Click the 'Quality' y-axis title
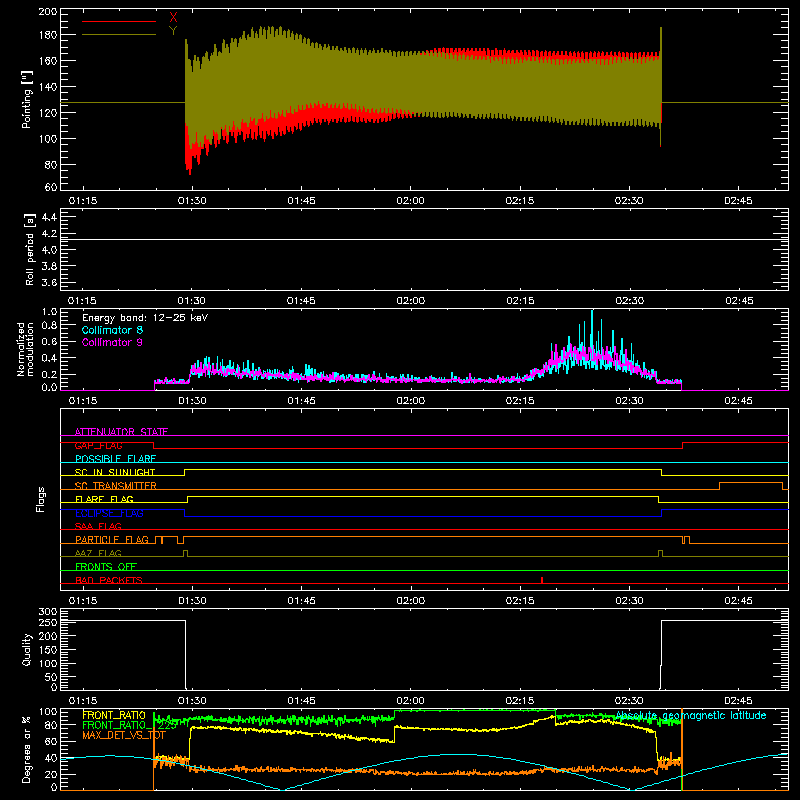Screen dimensions: 800x800 (27, 649)
